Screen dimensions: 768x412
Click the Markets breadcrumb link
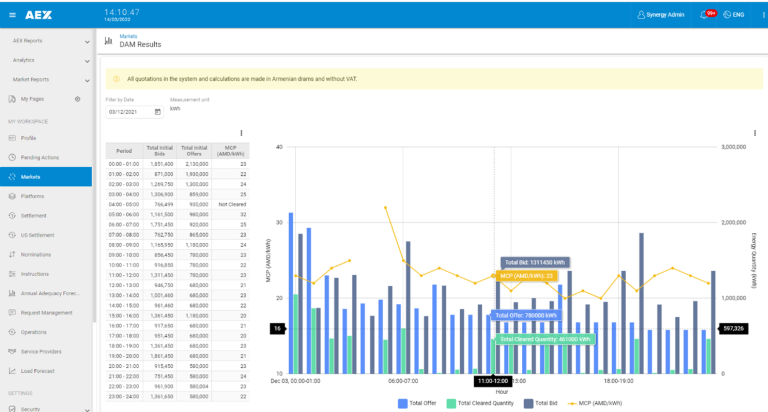128,36
